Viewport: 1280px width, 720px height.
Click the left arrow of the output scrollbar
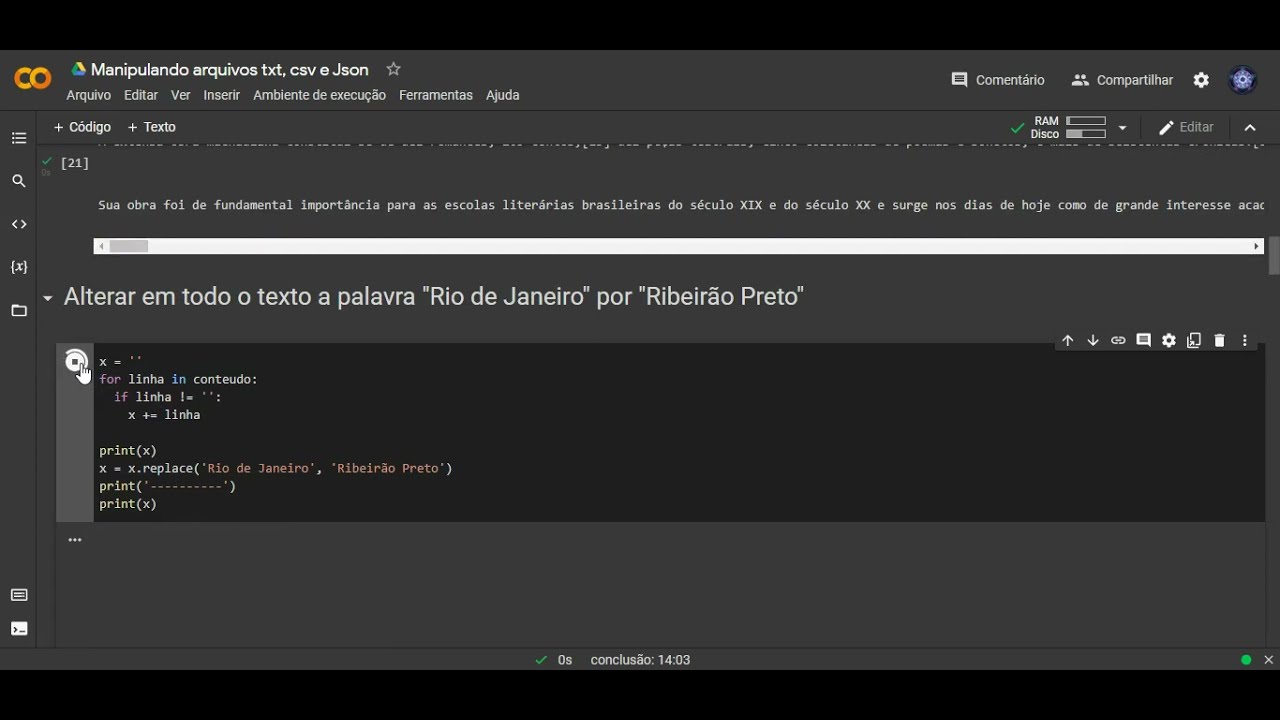pos(100,246)
